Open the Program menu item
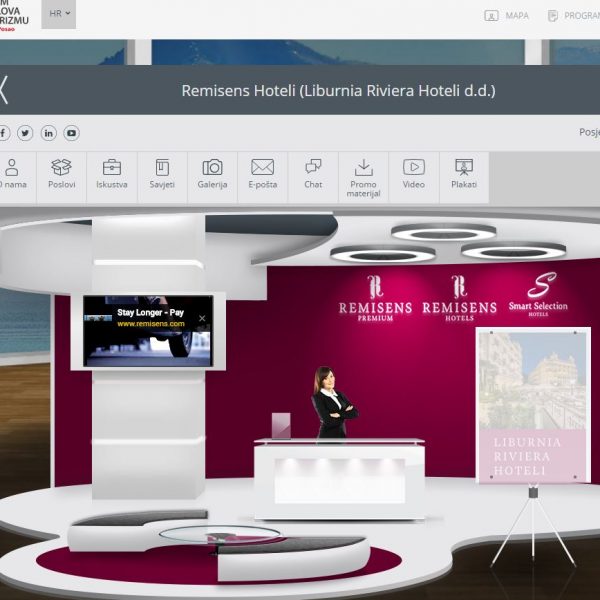 click(574, 16)
